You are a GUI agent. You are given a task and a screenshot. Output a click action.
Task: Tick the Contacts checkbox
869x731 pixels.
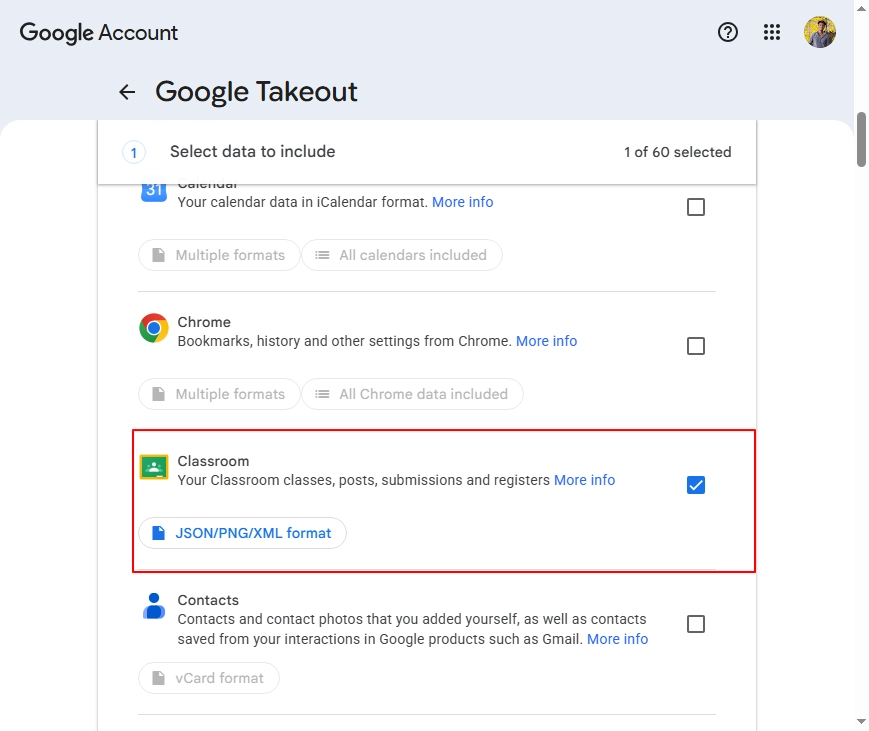pyautogui.click(x=696, y=624)
